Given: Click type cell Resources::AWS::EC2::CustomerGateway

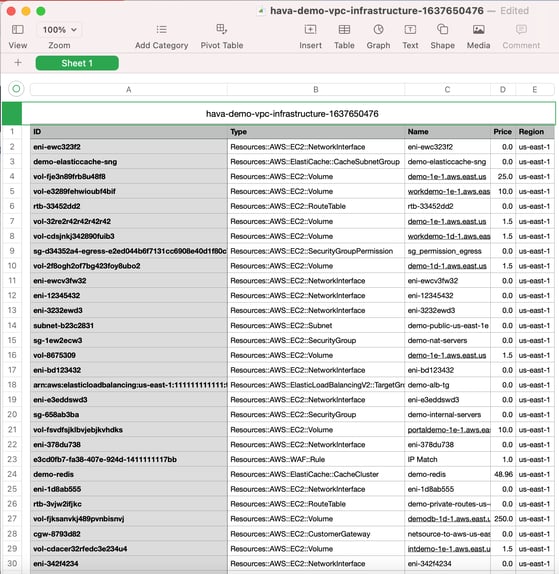Looking at the screenshot, I should point(316,534).
